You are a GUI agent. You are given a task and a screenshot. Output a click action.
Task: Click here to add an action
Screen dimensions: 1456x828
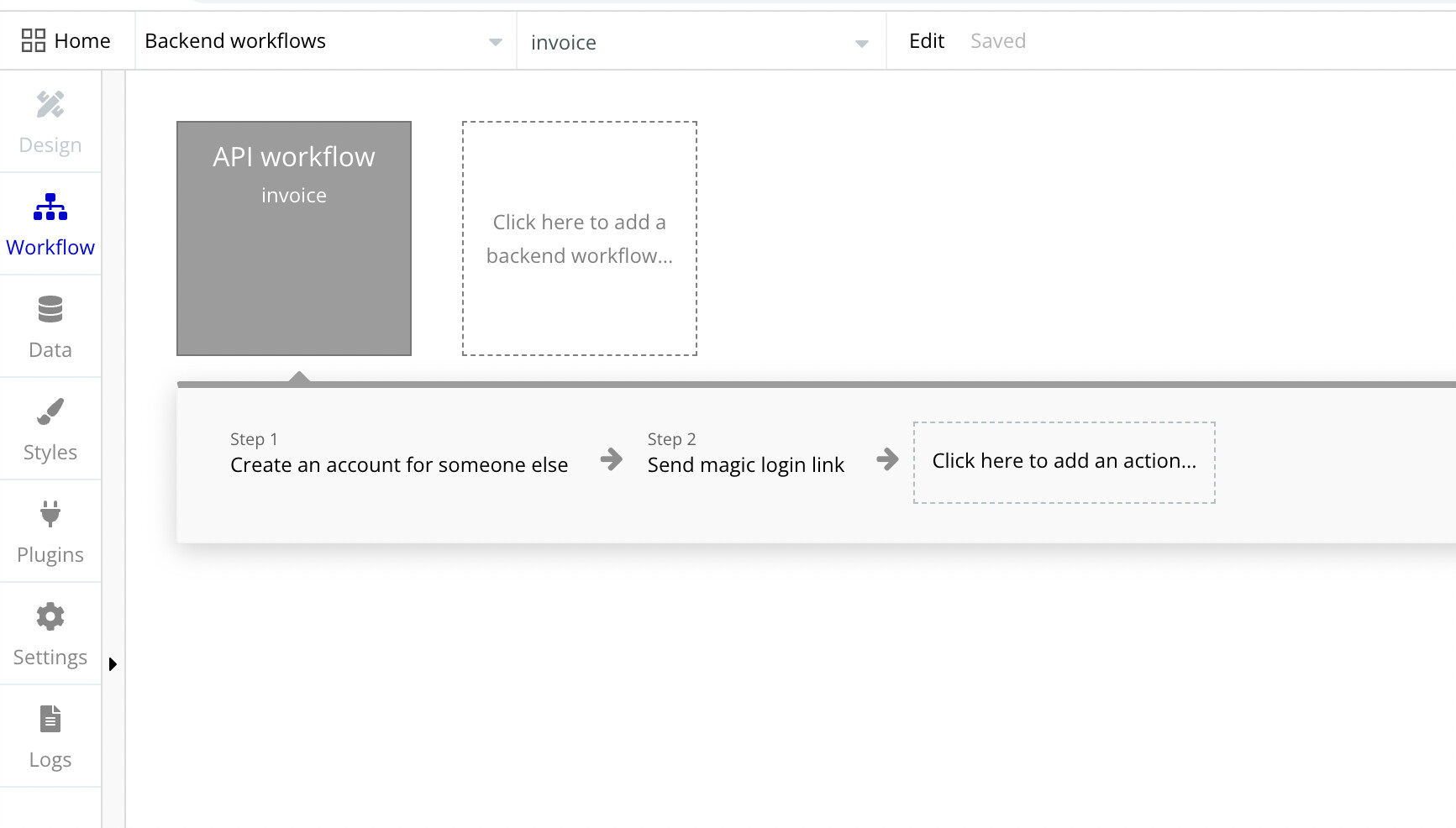pos(1064,462)
